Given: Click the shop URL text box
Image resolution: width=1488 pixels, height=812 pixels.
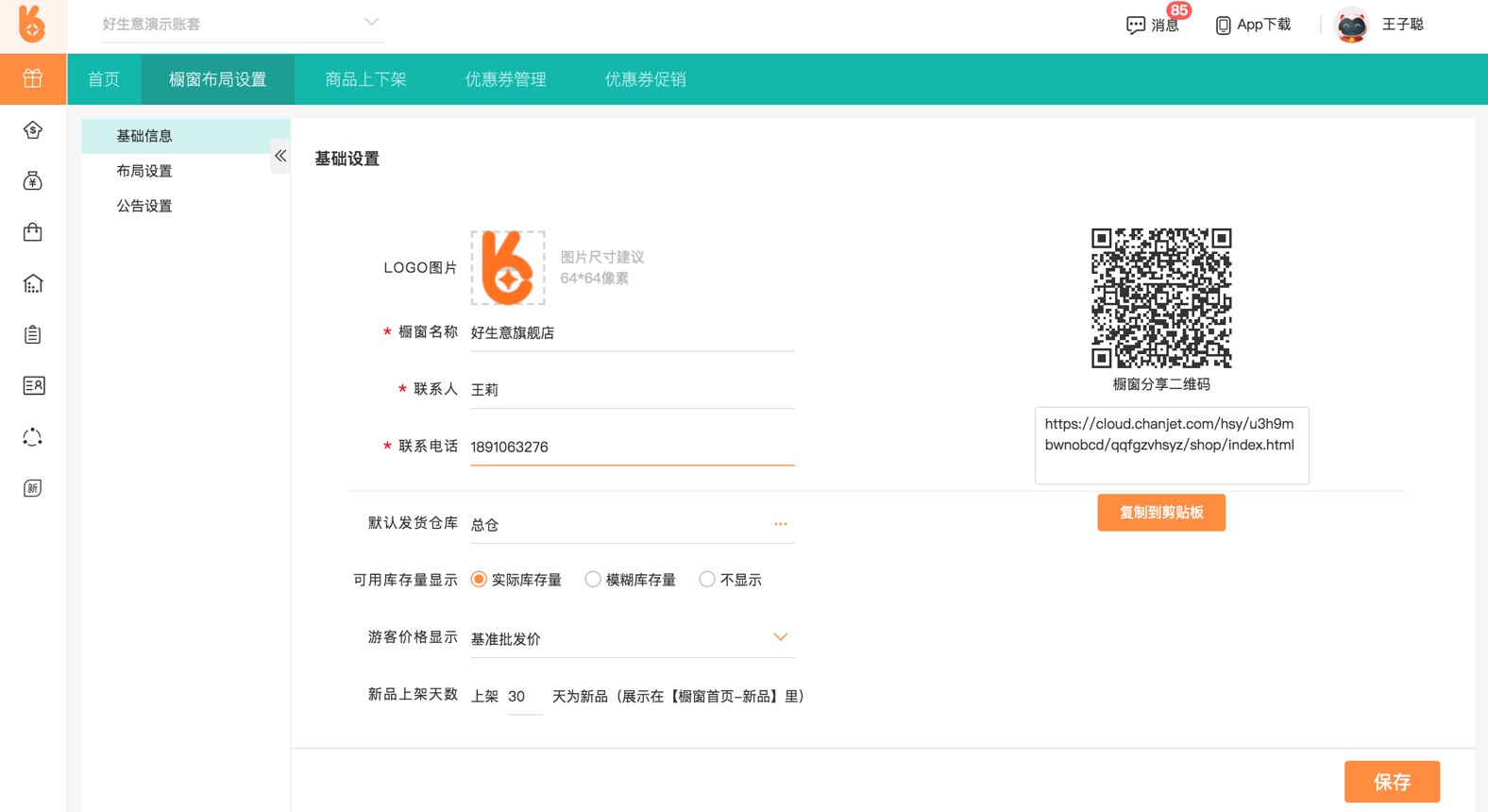Looking at the screenshot, I should pos(1172,446).
